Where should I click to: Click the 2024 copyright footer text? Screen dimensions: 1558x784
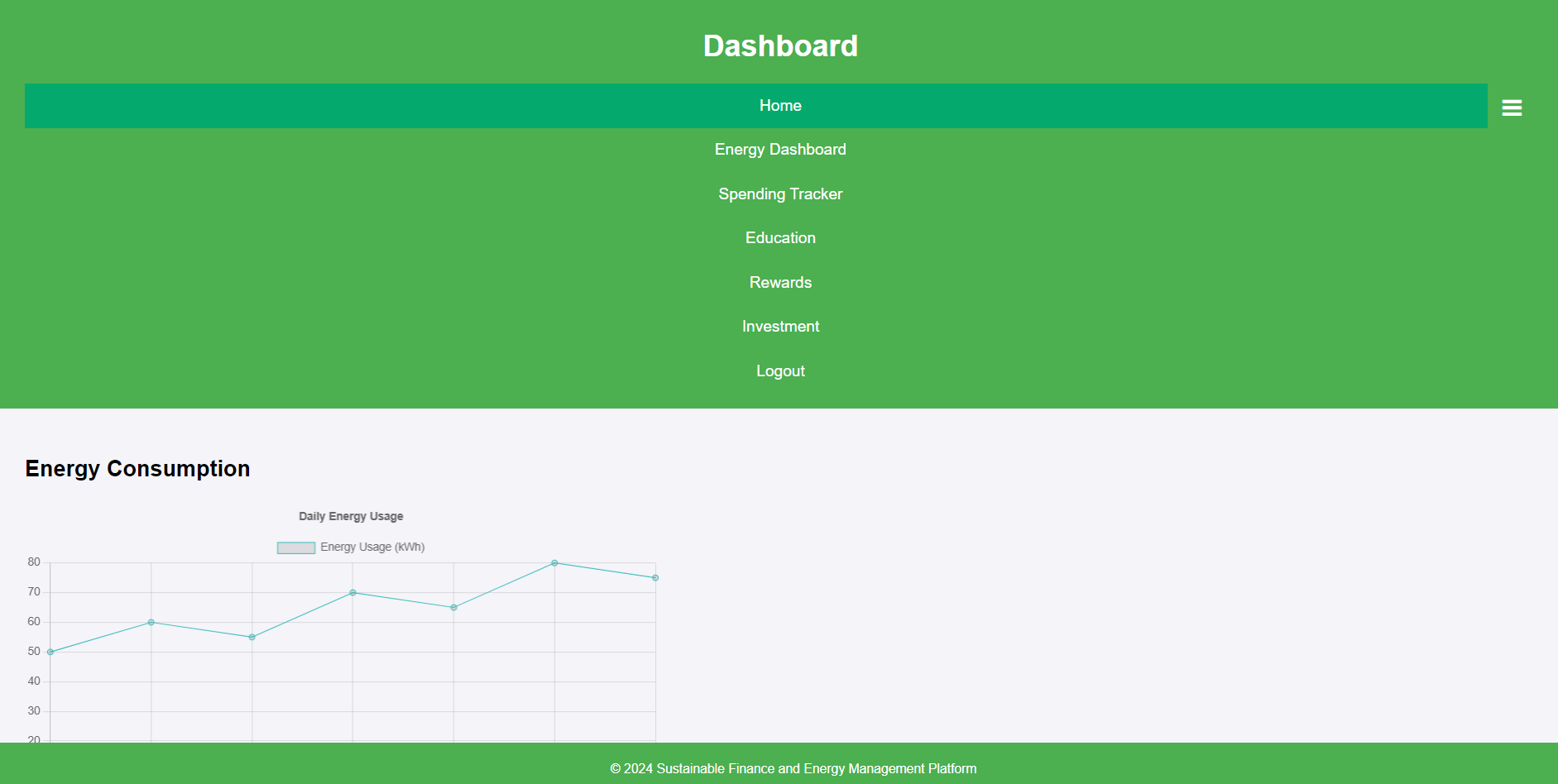[793, 768]
